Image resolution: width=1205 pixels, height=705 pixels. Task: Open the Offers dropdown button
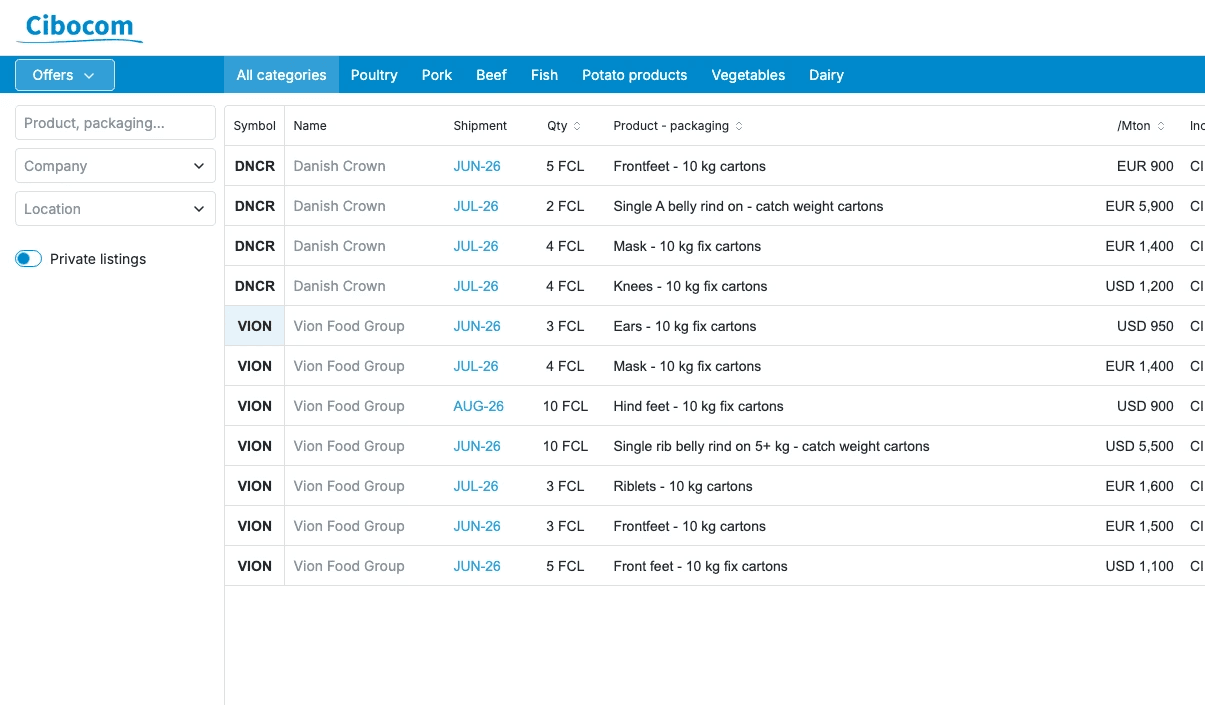coord(65,75)
